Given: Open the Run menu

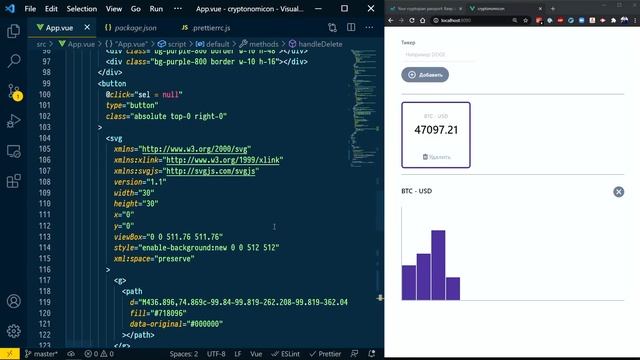Looking at the screenshot, I should [x=156, y=9].
